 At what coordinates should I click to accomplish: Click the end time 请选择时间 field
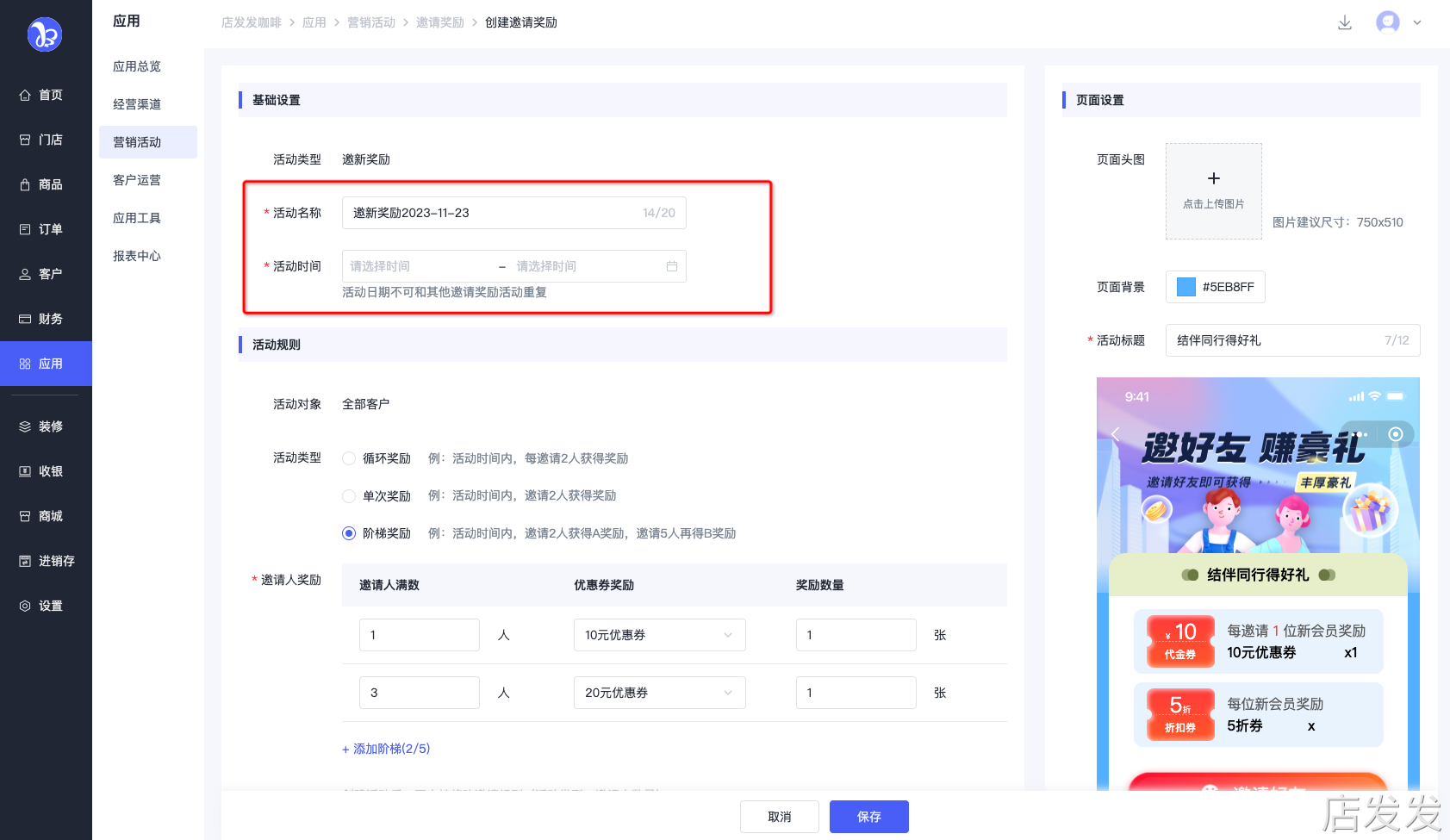click(x=586, y=266)
